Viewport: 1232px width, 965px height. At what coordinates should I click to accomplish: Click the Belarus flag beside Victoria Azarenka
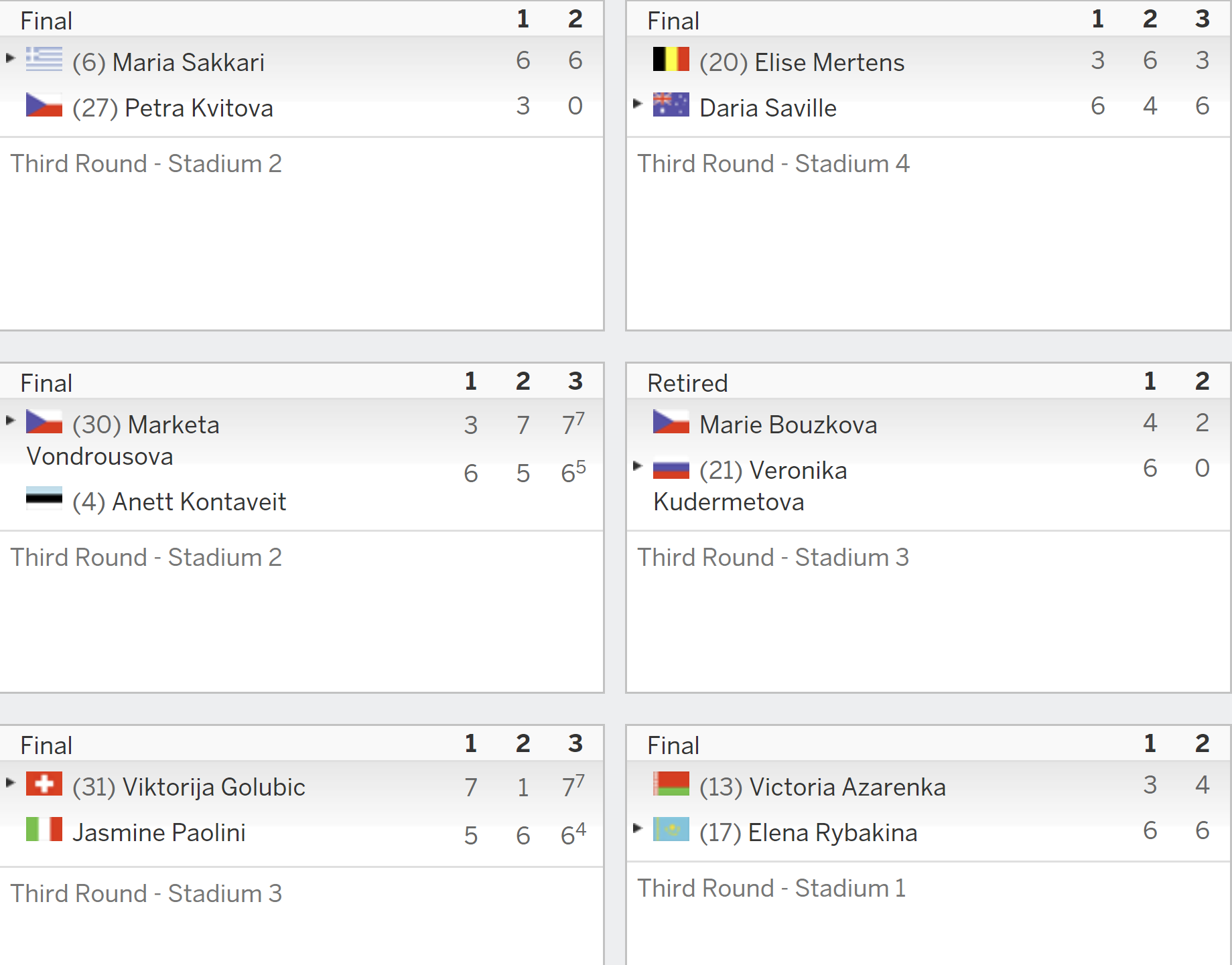pos(671,784)
